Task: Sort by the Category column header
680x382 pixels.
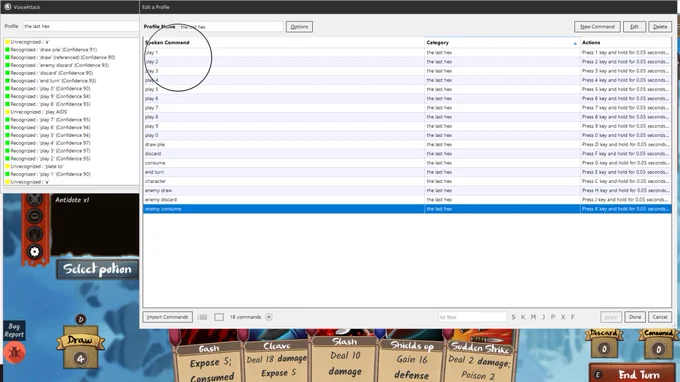Action: click(x=502, y=42)
